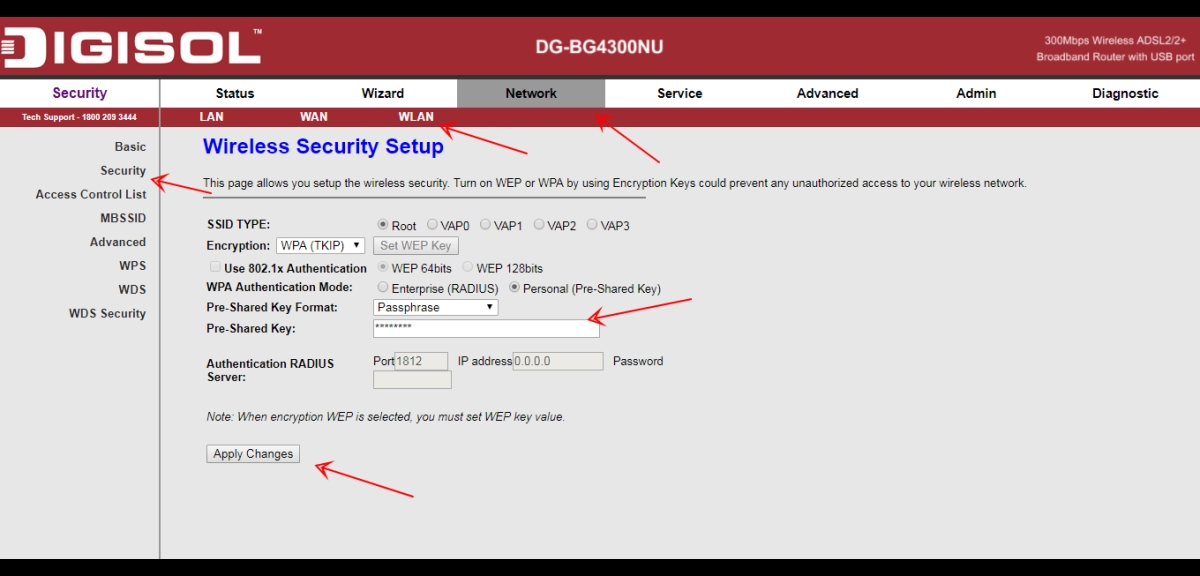Viewport: 1200px width, 576px height.
Task: Switch to the Advanced top tab
Action: click(x=828, y=93)
